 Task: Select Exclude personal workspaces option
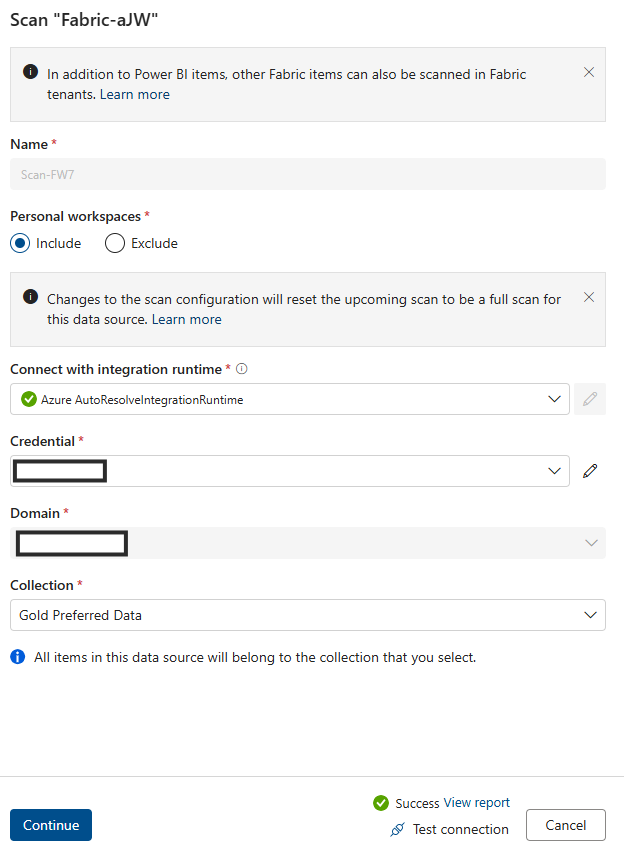[x=115, y=243]
